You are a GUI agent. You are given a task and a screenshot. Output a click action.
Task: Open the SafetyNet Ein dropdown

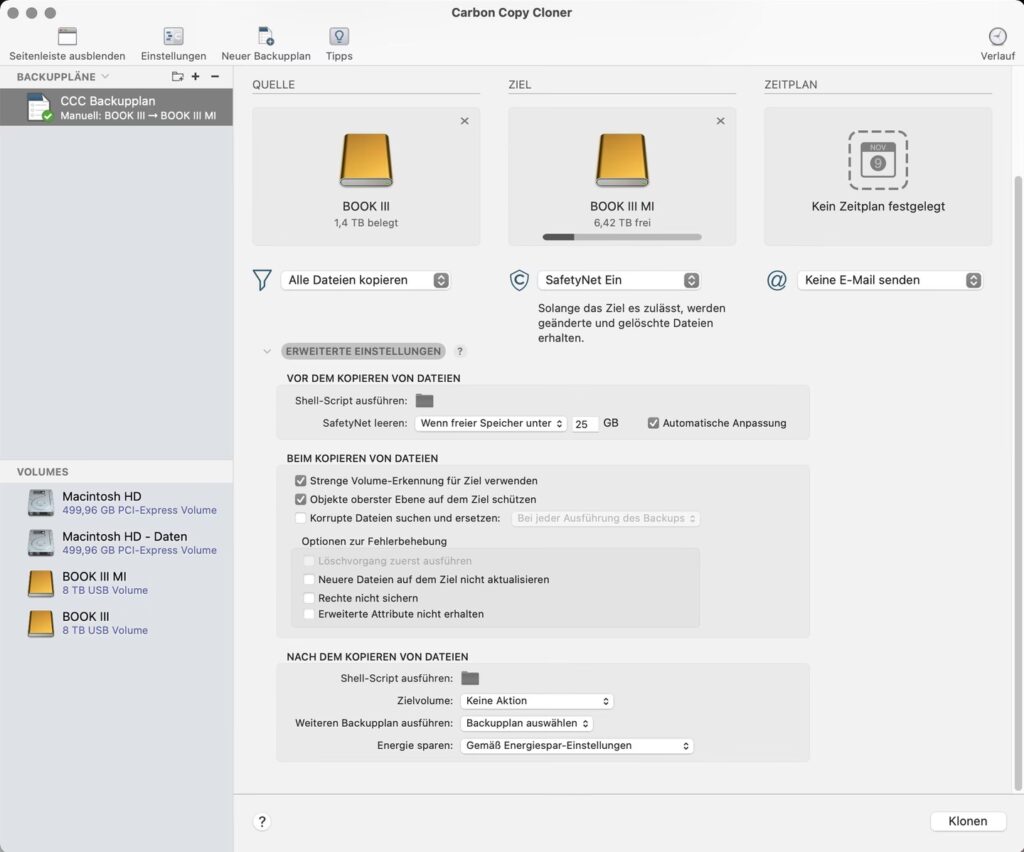(x=618, y=281)
